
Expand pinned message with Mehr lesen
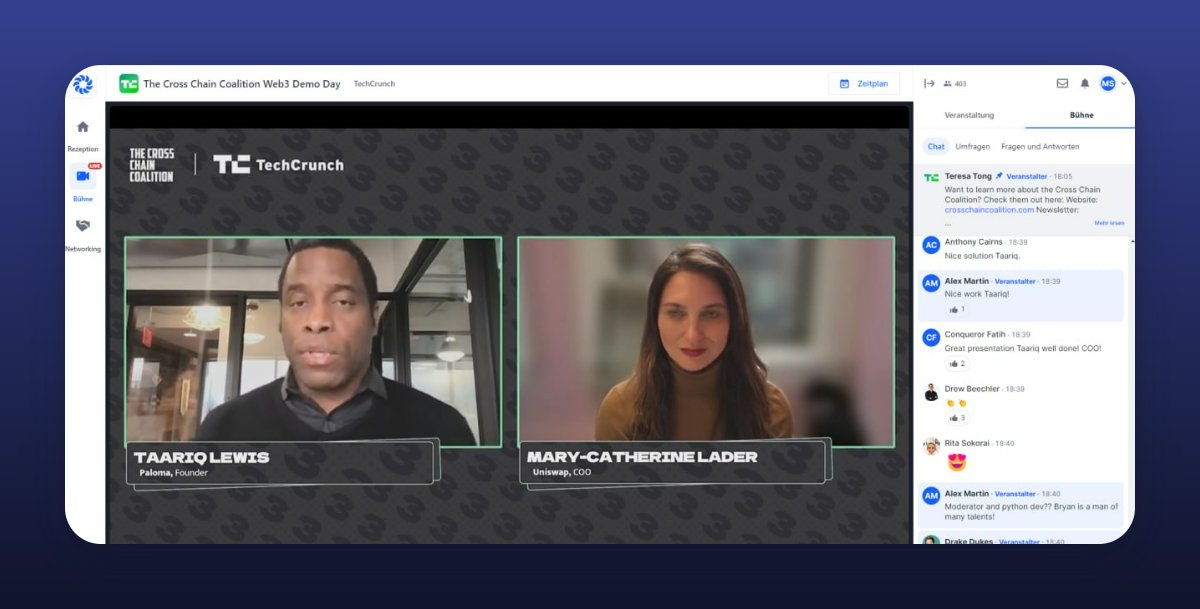click(1109, 223)
